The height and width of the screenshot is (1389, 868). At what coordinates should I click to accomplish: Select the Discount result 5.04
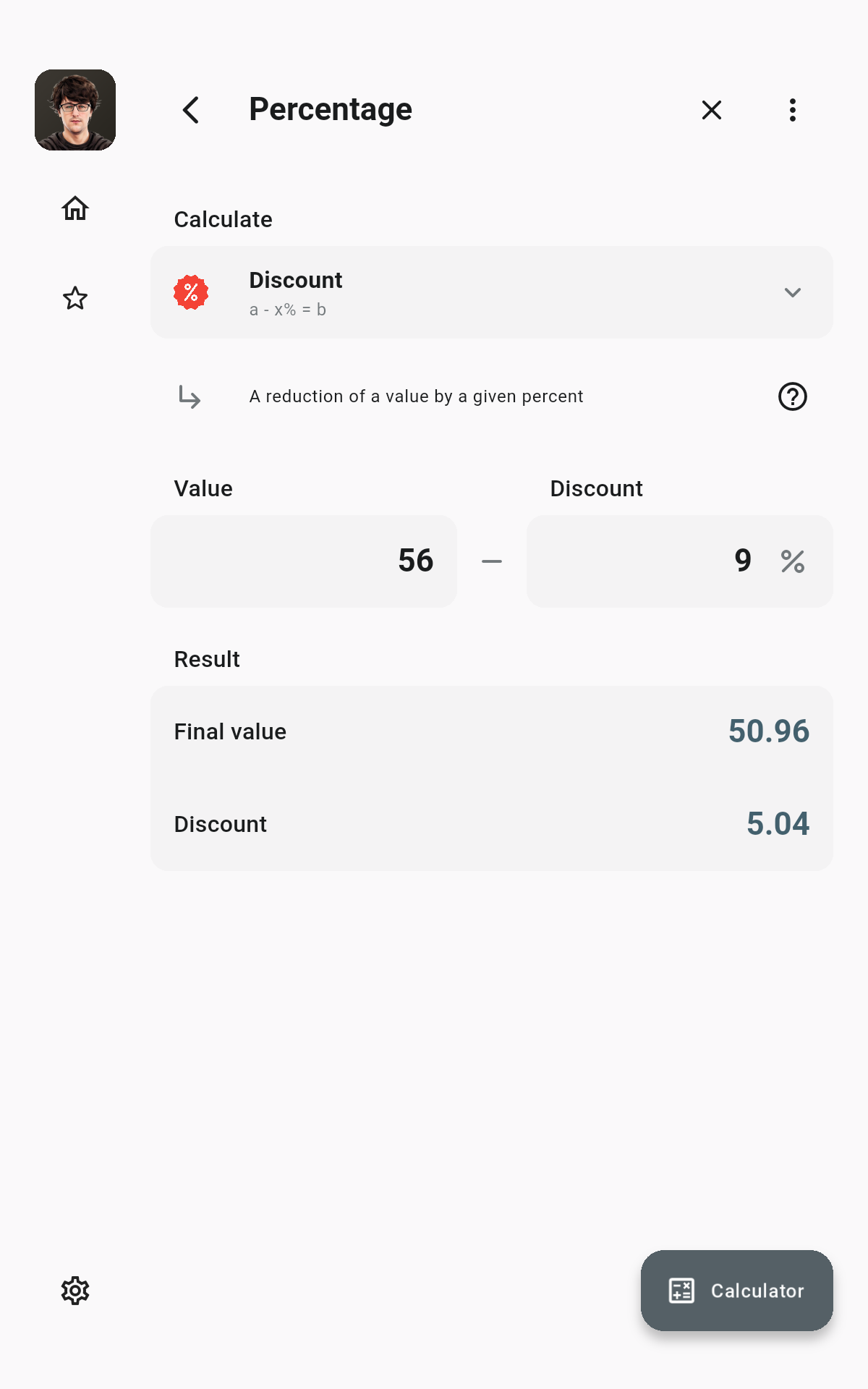point(778,824)
